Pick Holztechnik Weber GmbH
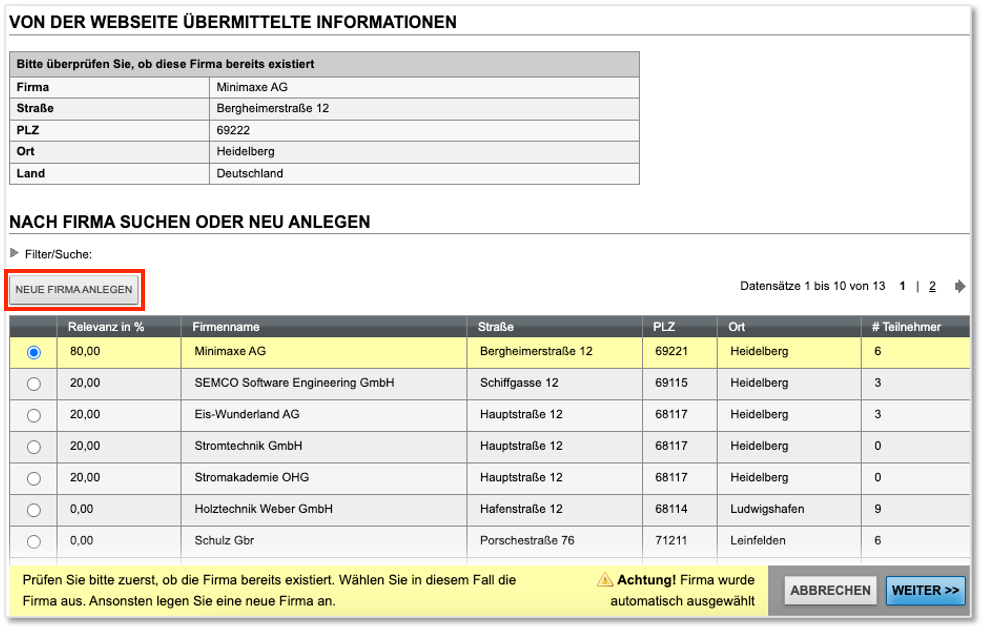Viewport: 984px width, 630px height. click(x=32, y=509)
